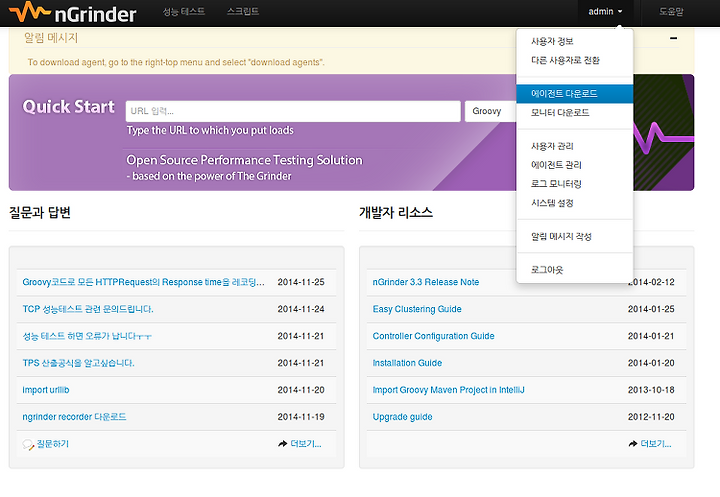Click the date 2014-01-25
Viewport: 720px width, 497px height.
click(x=651, y=309)
